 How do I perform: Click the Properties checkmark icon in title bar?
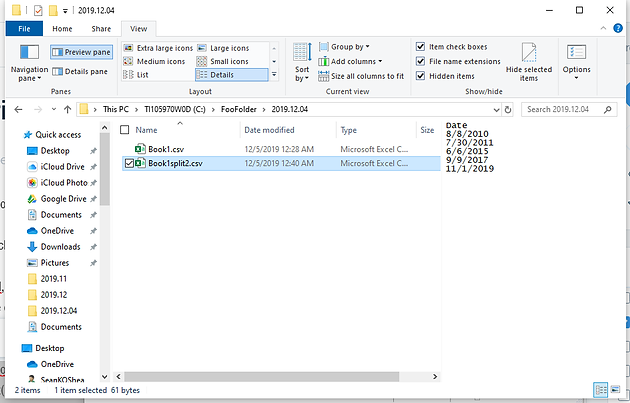pos(38,10)
